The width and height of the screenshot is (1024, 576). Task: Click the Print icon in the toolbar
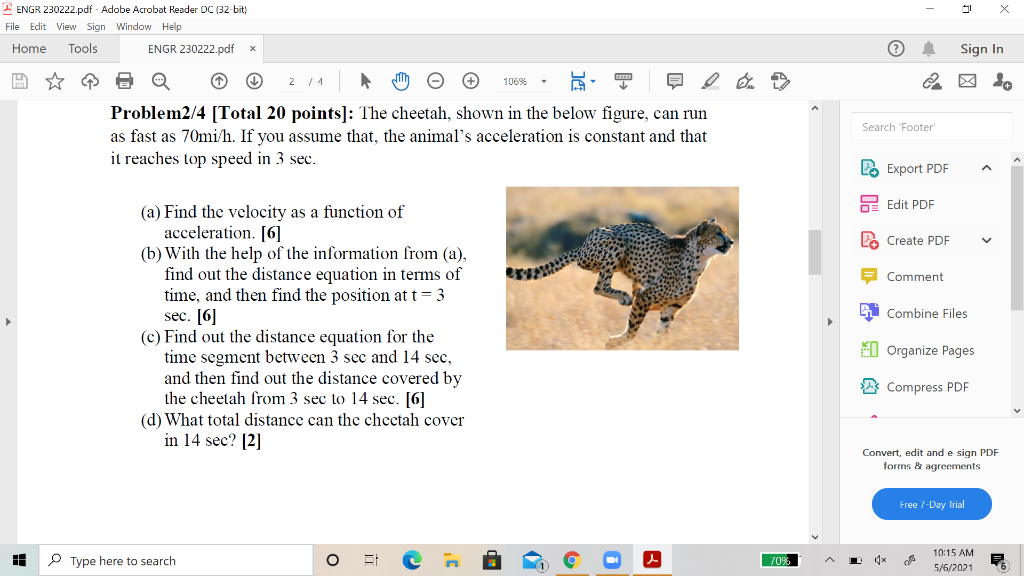tap(124, 81)
